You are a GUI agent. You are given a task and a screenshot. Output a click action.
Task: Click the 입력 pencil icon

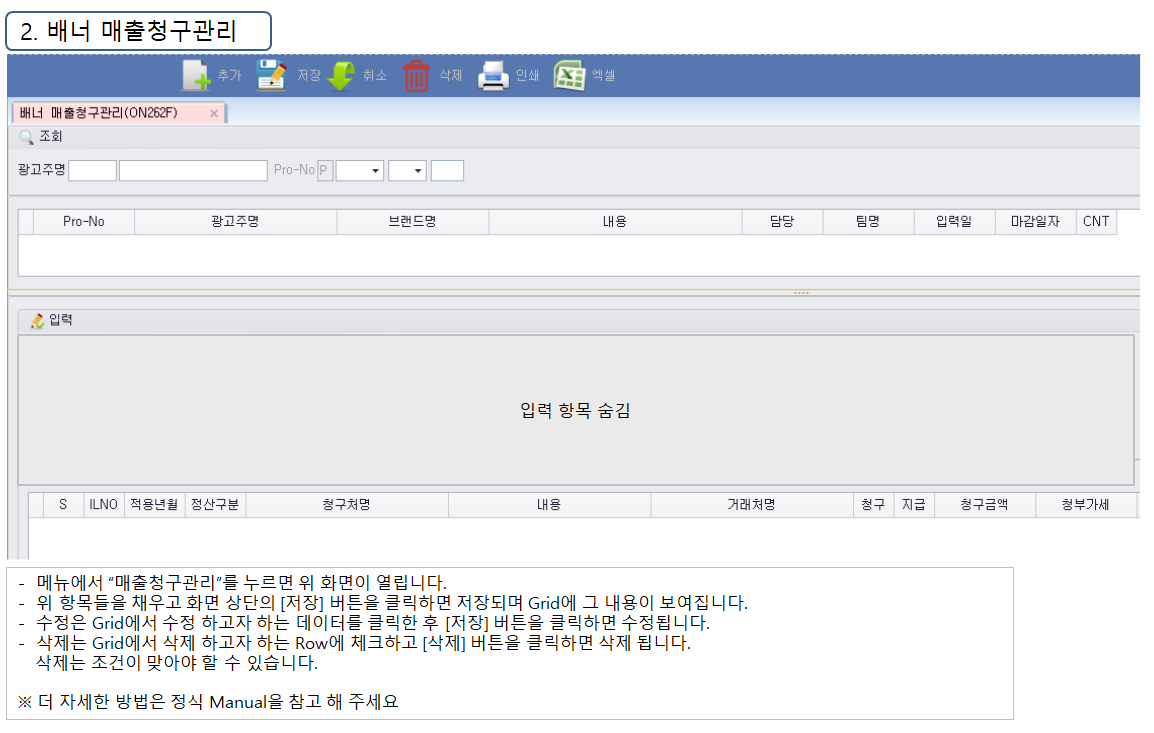(38, 321)
